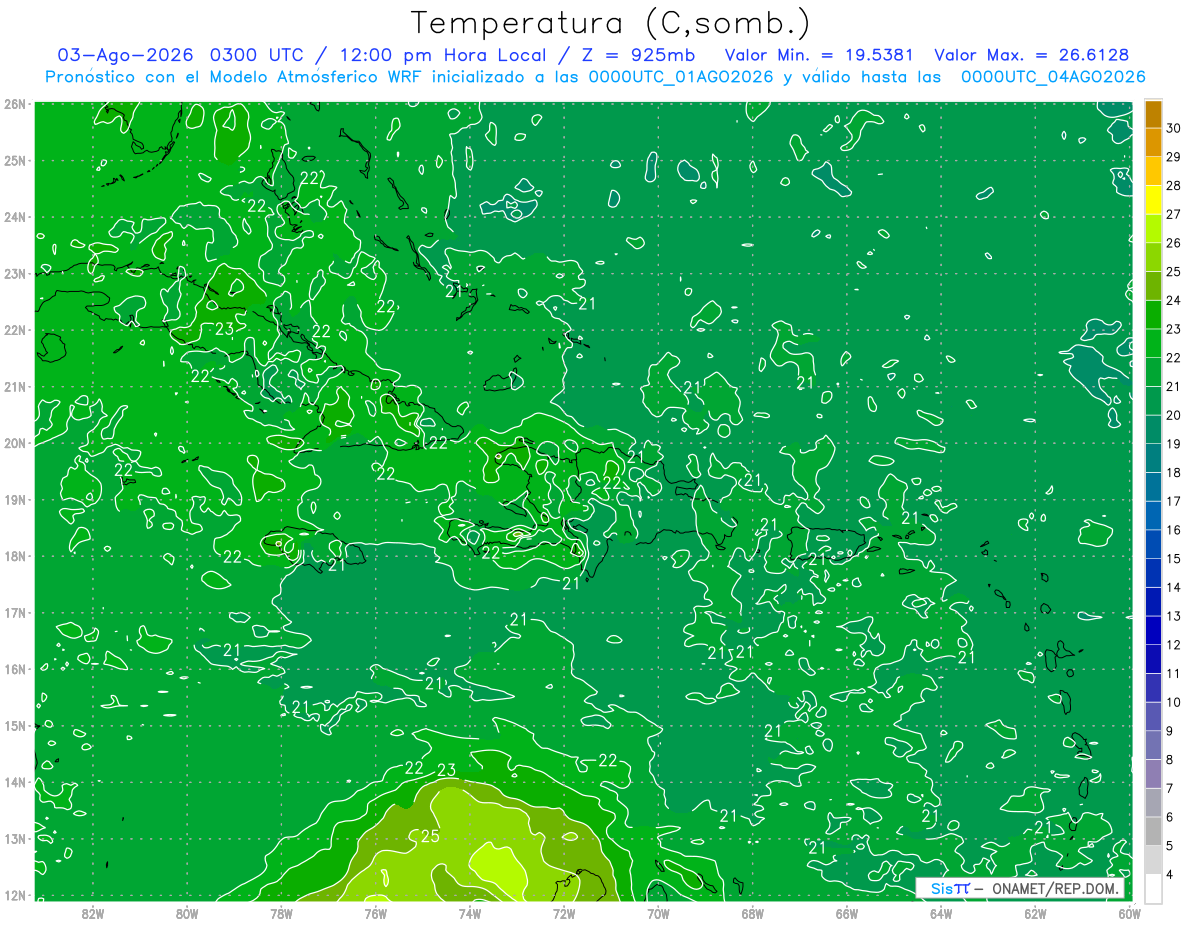Click the '60W' longitude axis label
Screen dimensions: 1200x927
[x=1129, y=913]
